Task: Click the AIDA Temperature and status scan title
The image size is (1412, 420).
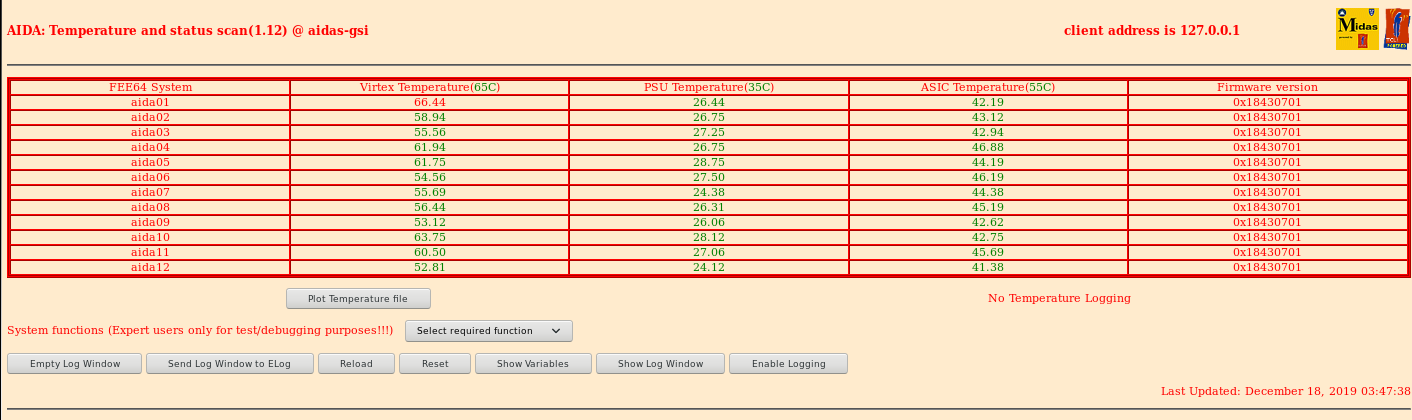Action: pos(188,31)
